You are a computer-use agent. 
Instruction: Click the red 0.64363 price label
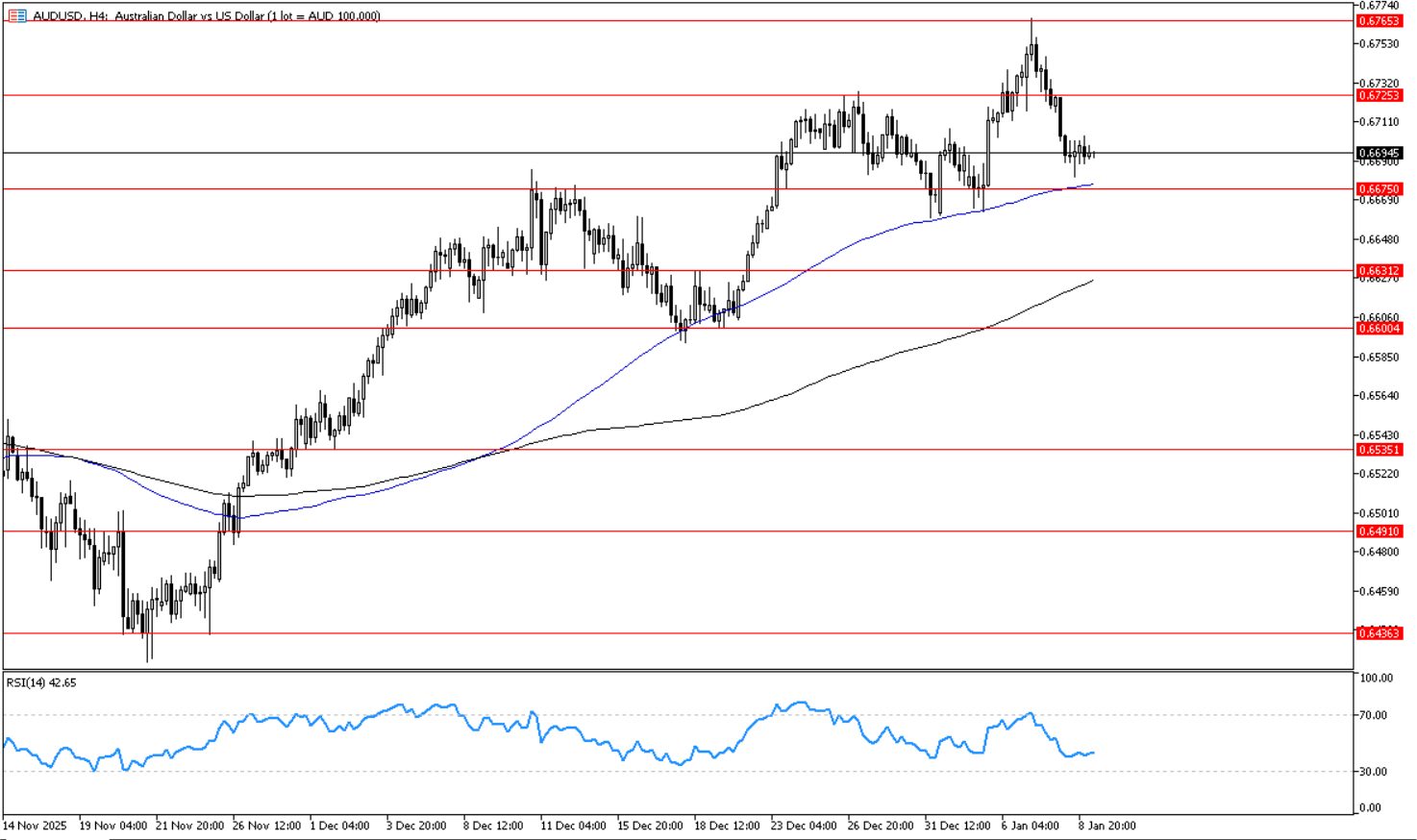coord(1379,633)
